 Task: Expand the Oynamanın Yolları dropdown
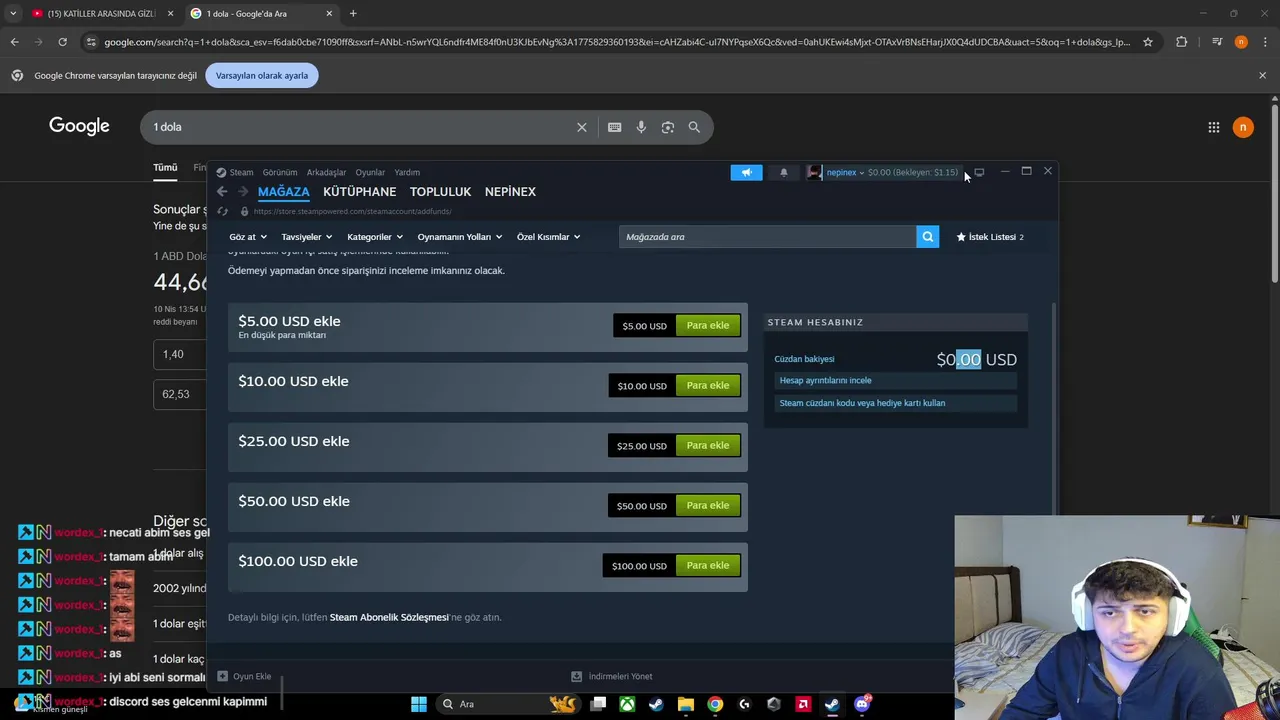pos(460,237)
